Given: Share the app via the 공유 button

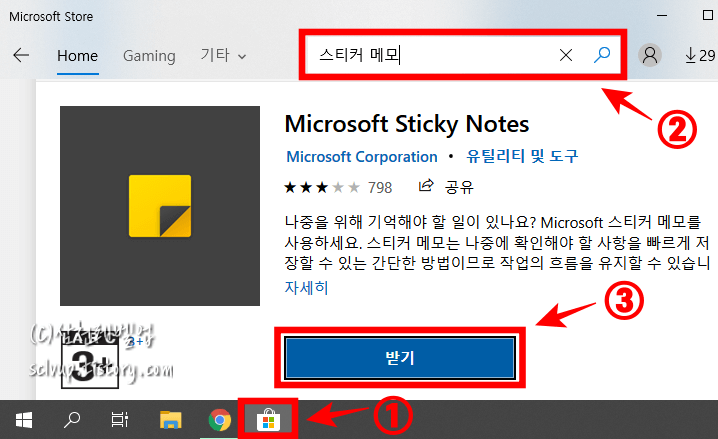Looking at the screenshot, I should (x=446, y=187).
